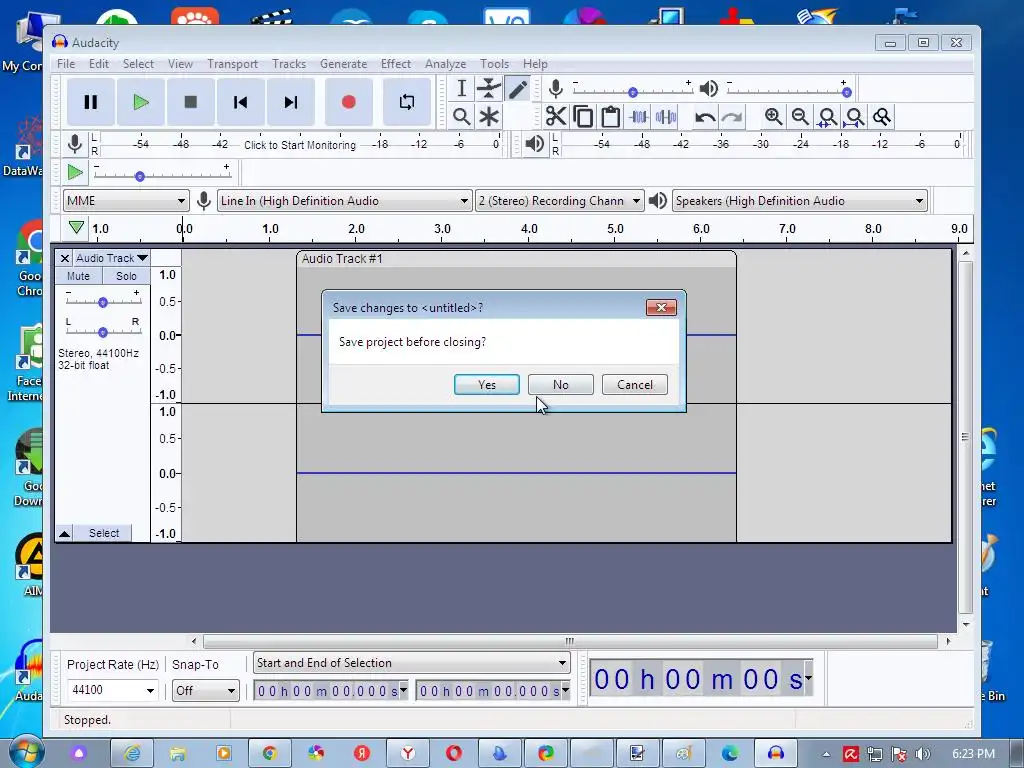Viewport: 1024px width, 768px height.
Task: Undo the last action
Action: (705, 117)
